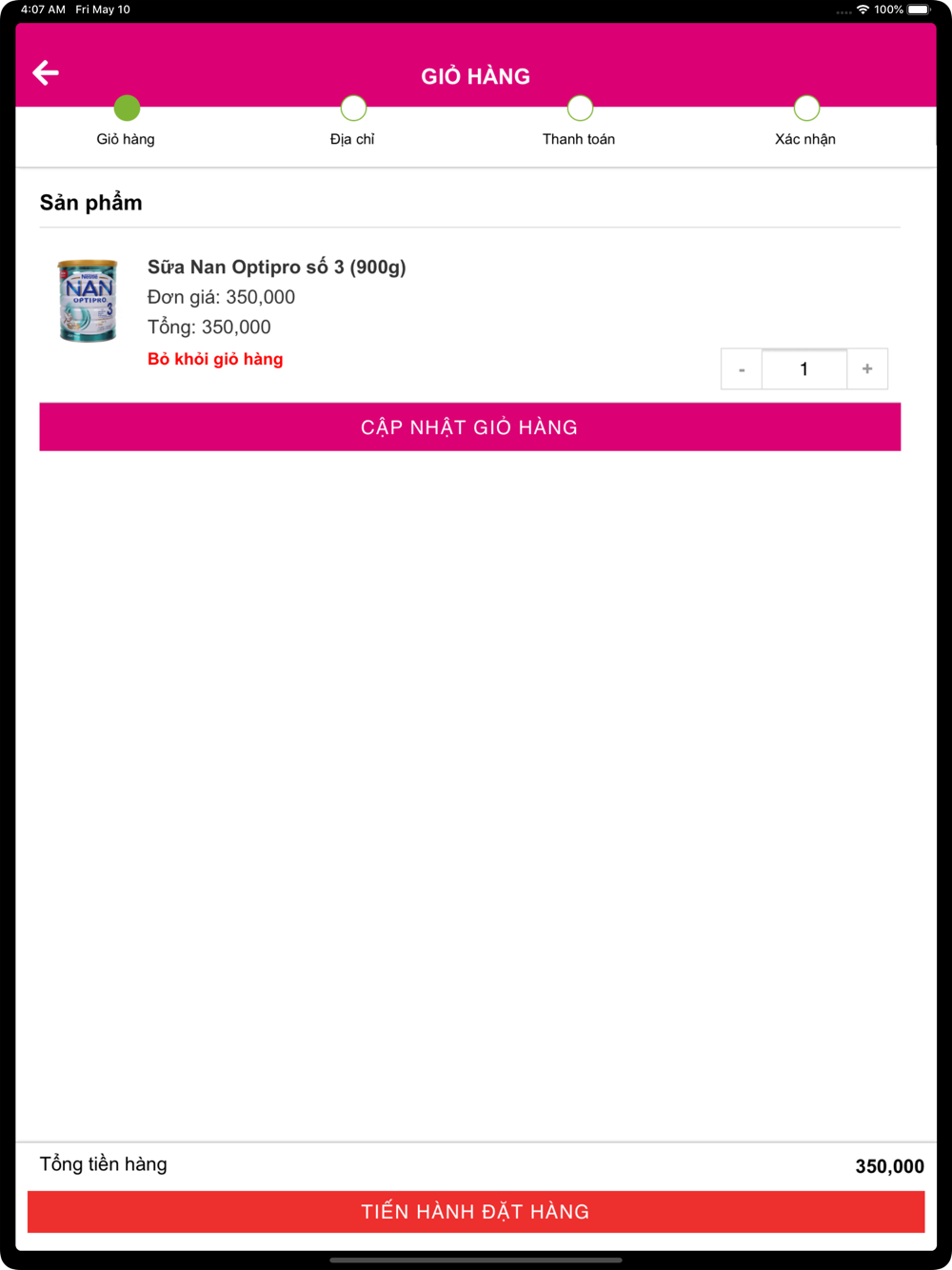Viewport: 952px width, 1270px height.
Task: Increase quantity with the plus button
Action: [x=867, y=369]
